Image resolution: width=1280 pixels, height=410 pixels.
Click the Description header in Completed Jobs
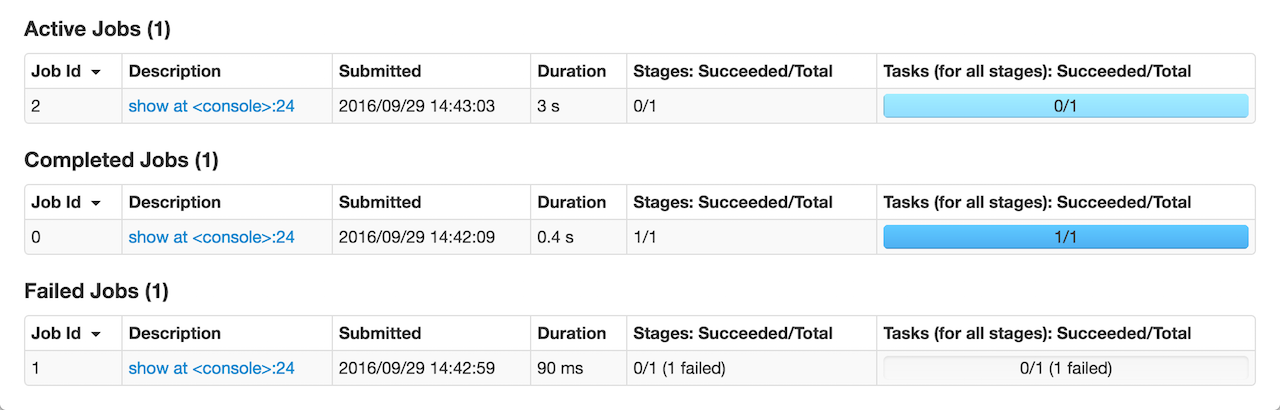[x=175, y=202]
